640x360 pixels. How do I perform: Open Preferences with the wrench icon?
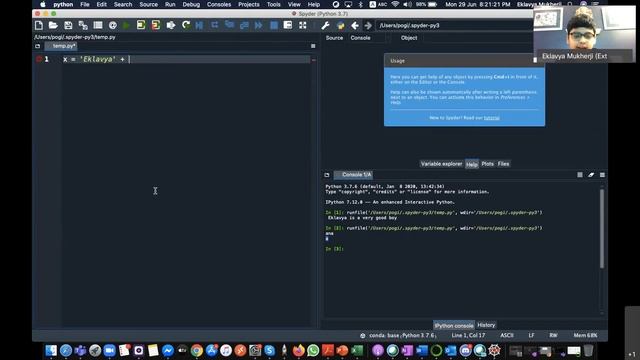(325, 25)
